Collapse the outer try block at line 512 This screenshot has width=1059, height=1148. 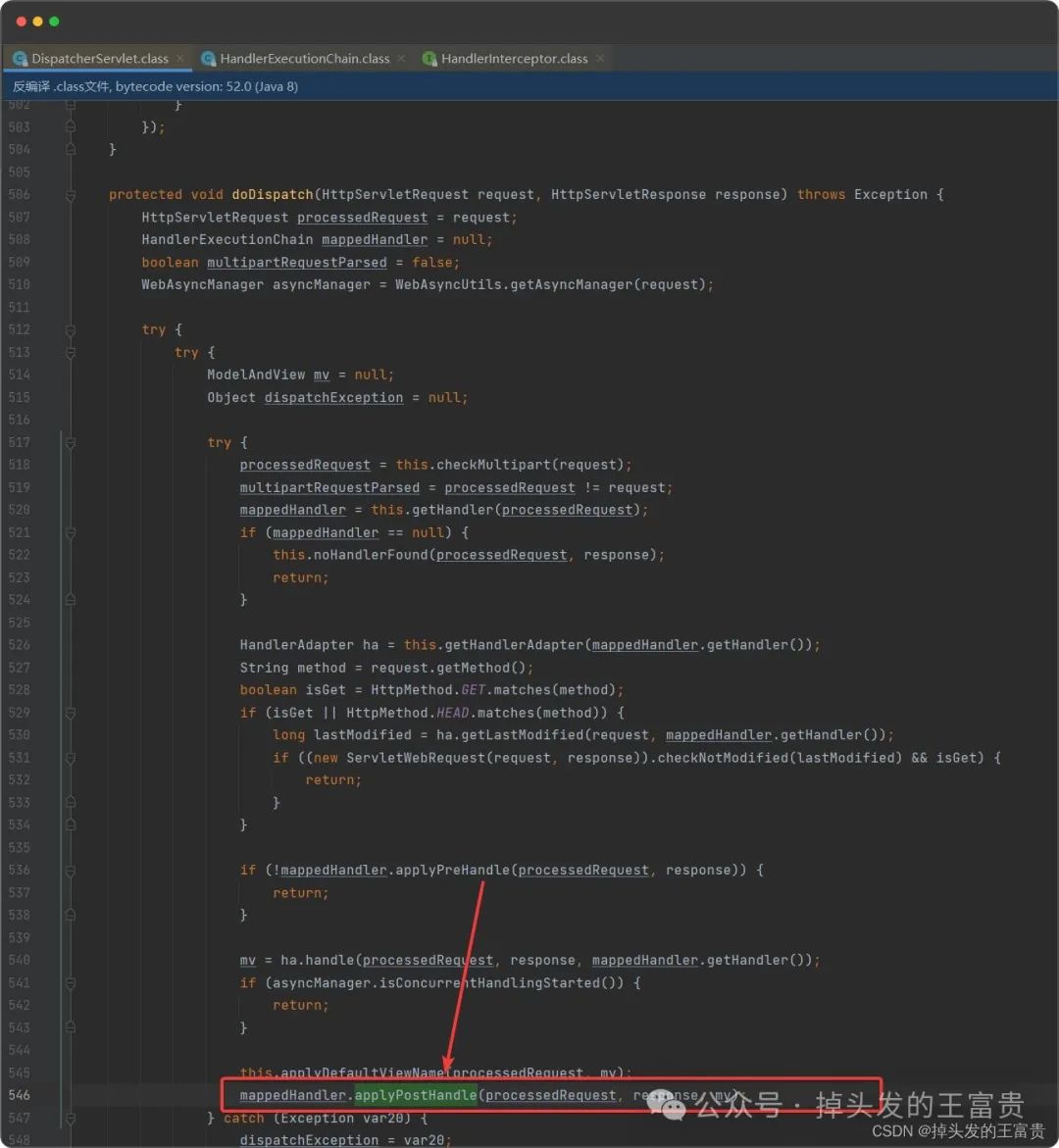(x=71, y=330)
